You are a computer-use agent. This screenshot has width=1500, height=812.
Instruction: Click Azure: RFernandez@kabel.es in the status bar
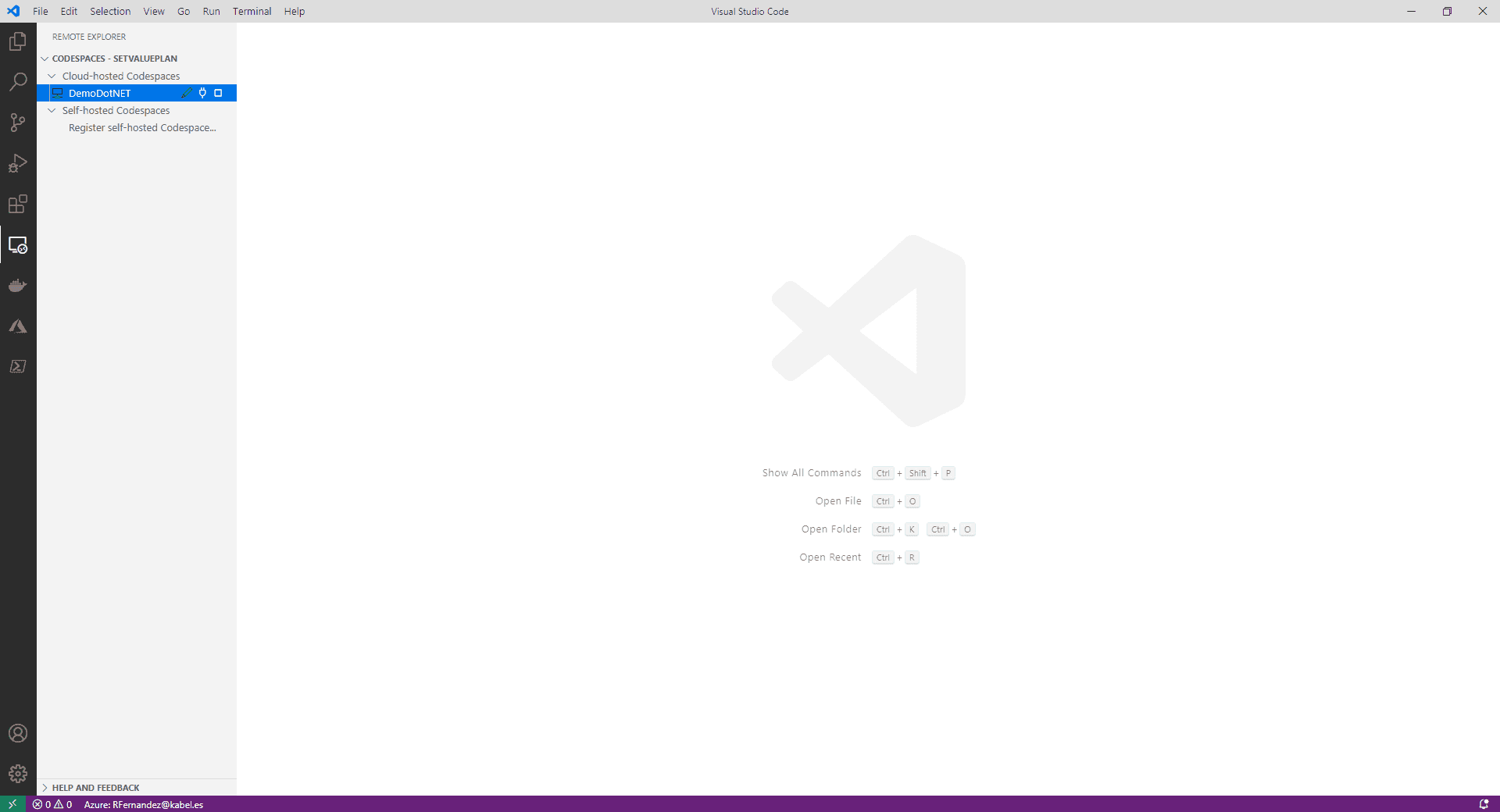pos(144,804)
